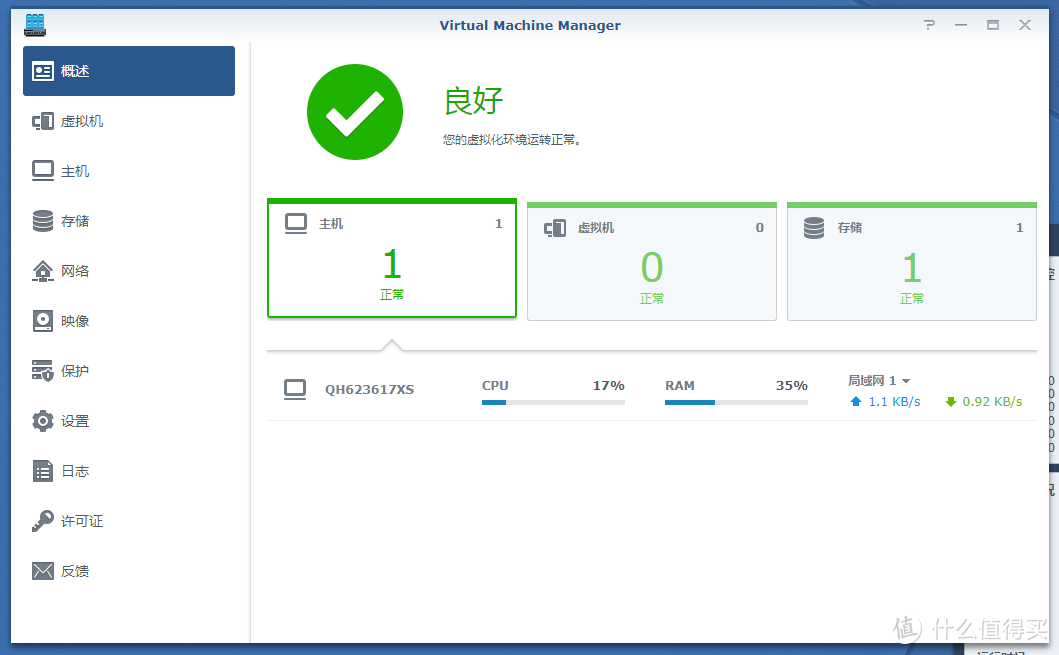Click the 概述 ID-card icon in sidebar

(x=43, y=71)
